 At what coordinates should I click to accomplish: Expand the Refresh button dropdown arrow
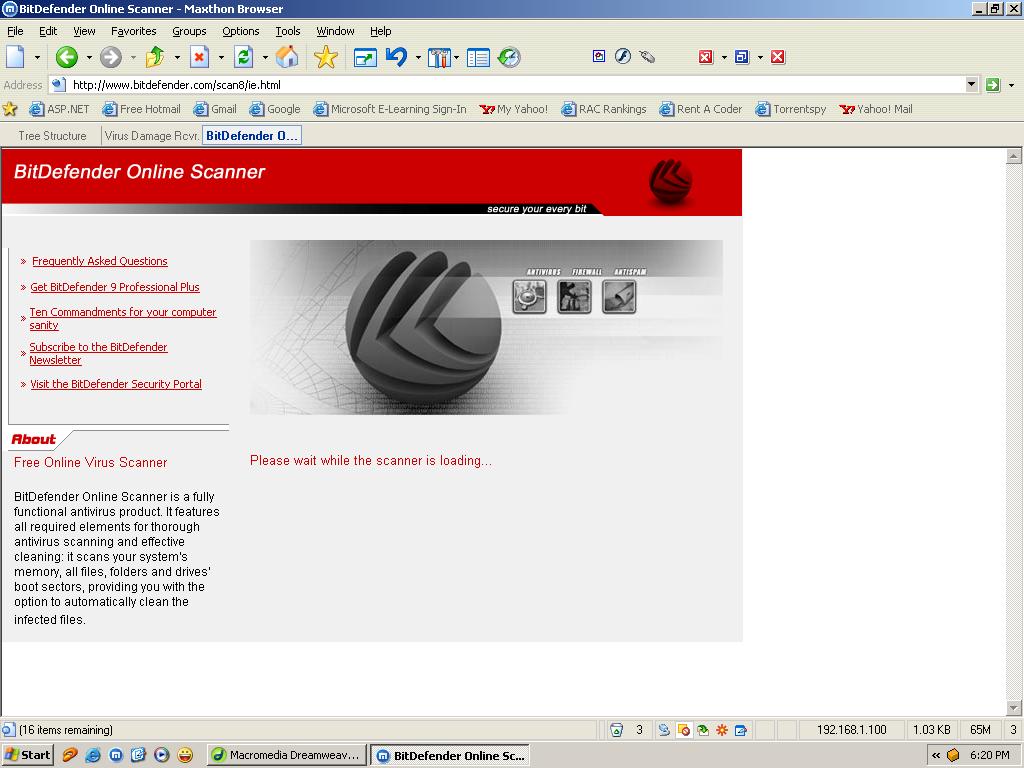(265, 57)
